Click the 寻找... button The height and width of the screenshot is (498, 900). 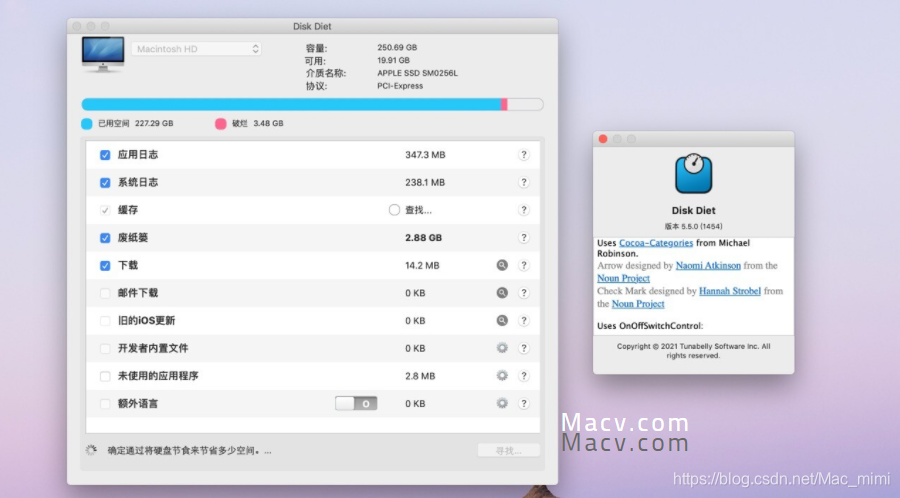click(x=509, y=450)
